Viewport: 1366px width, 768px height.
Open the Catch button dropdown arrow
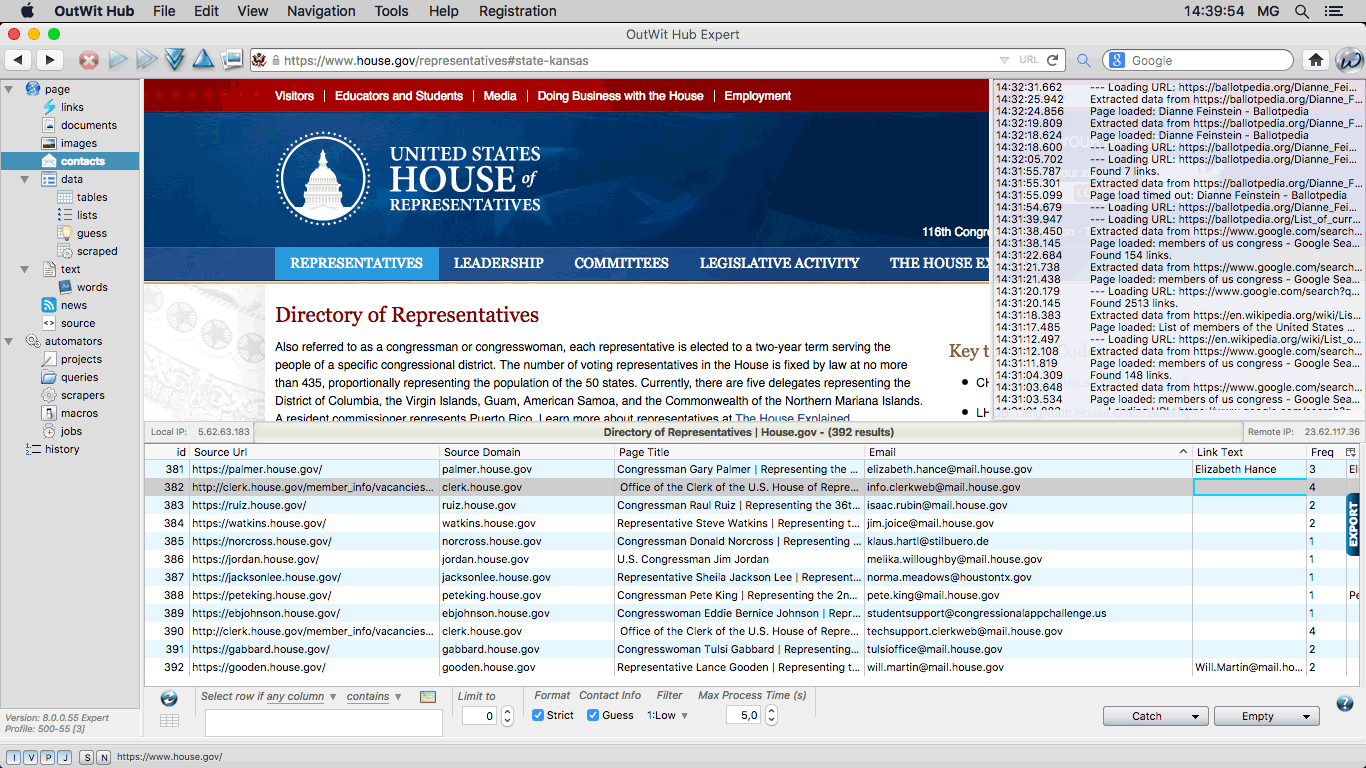[1194, 716]
